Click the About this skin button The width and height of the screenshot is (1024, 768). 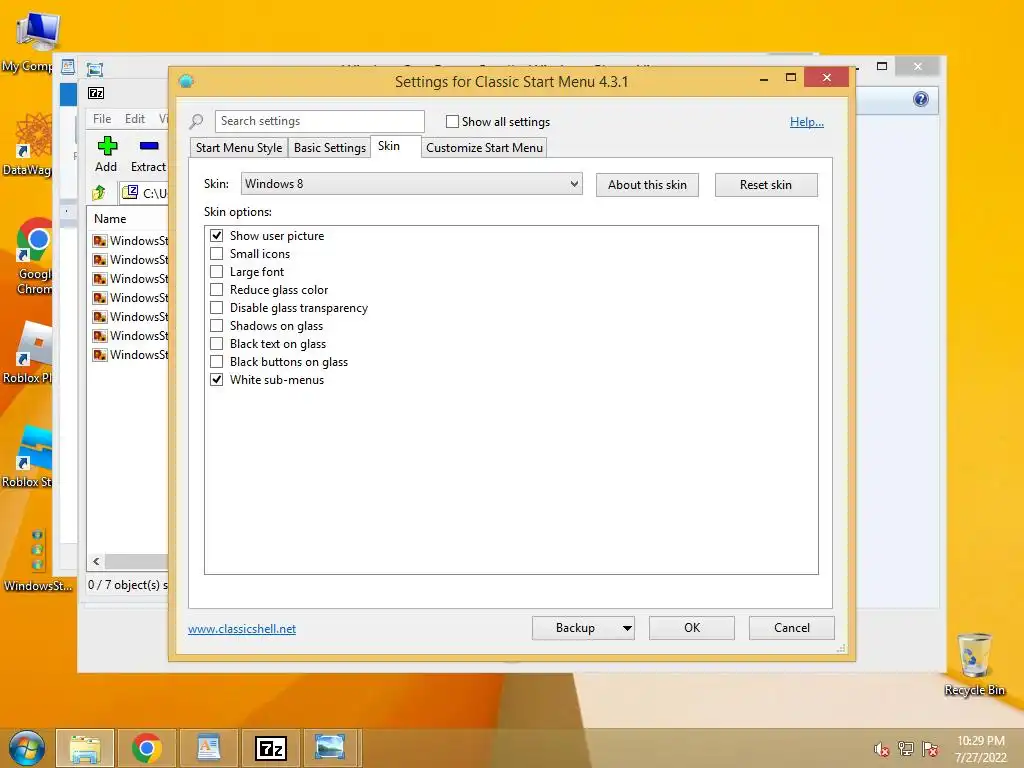point(647,185)
